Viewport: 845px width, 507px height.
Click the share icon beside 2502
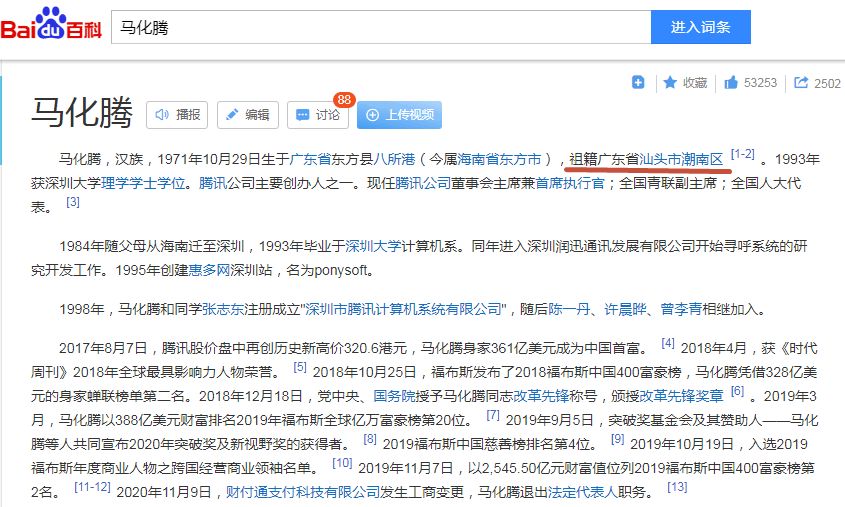pos(801,82)
